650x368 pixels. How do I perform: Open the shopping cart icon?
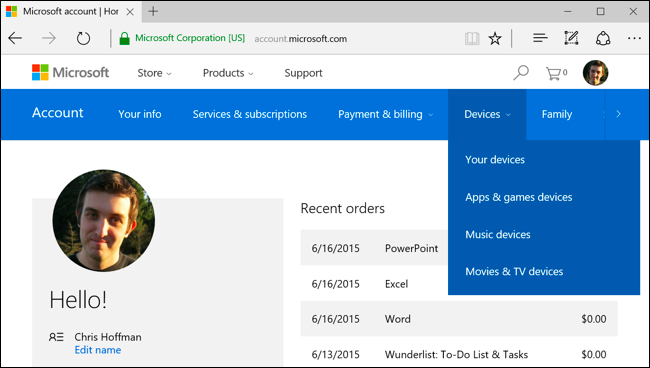(x=556, y=73)
